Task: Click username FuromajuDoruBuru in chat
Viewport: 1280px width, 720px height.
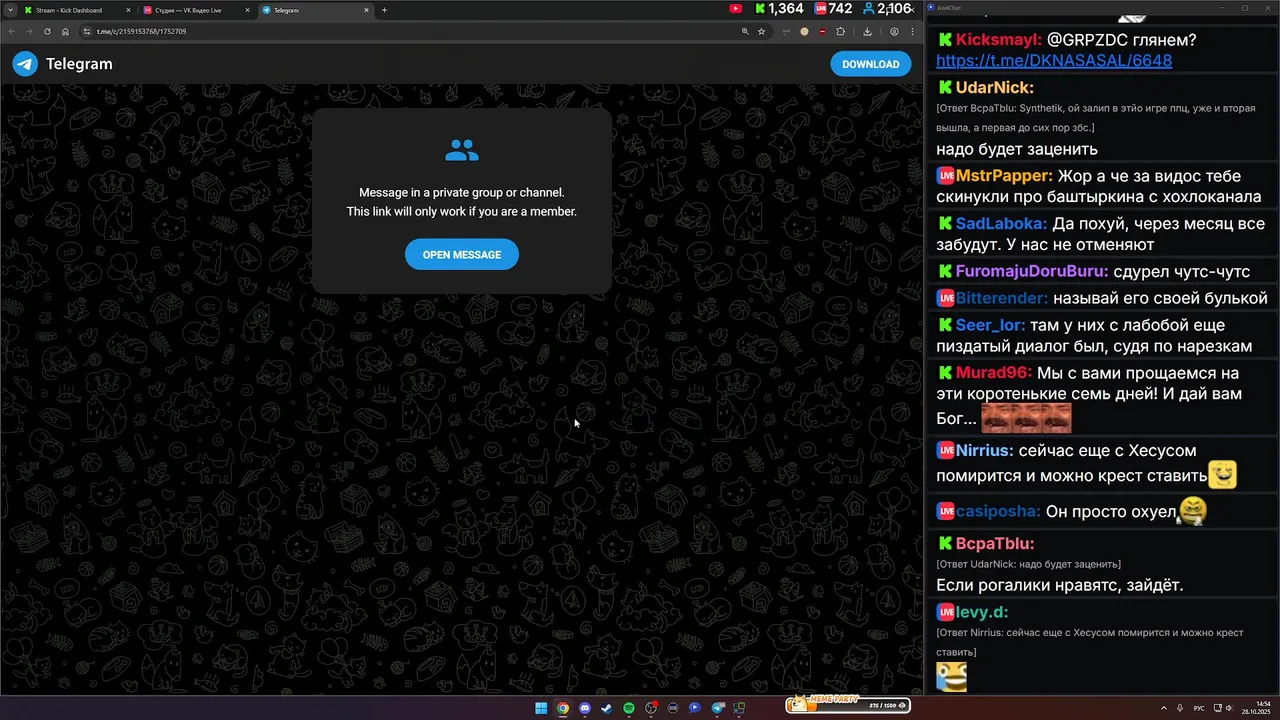Action: (1034, 271)
